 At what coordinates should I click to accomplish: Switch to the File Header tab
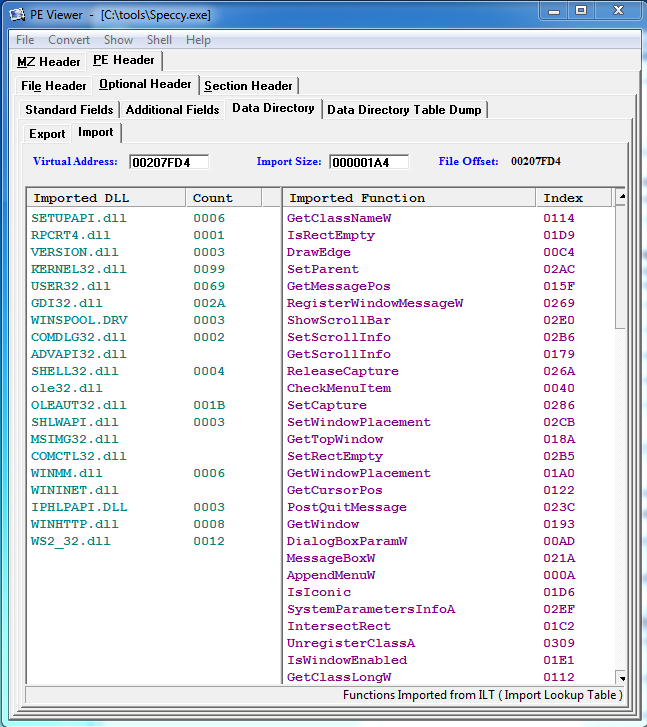[x=53, y=86]
